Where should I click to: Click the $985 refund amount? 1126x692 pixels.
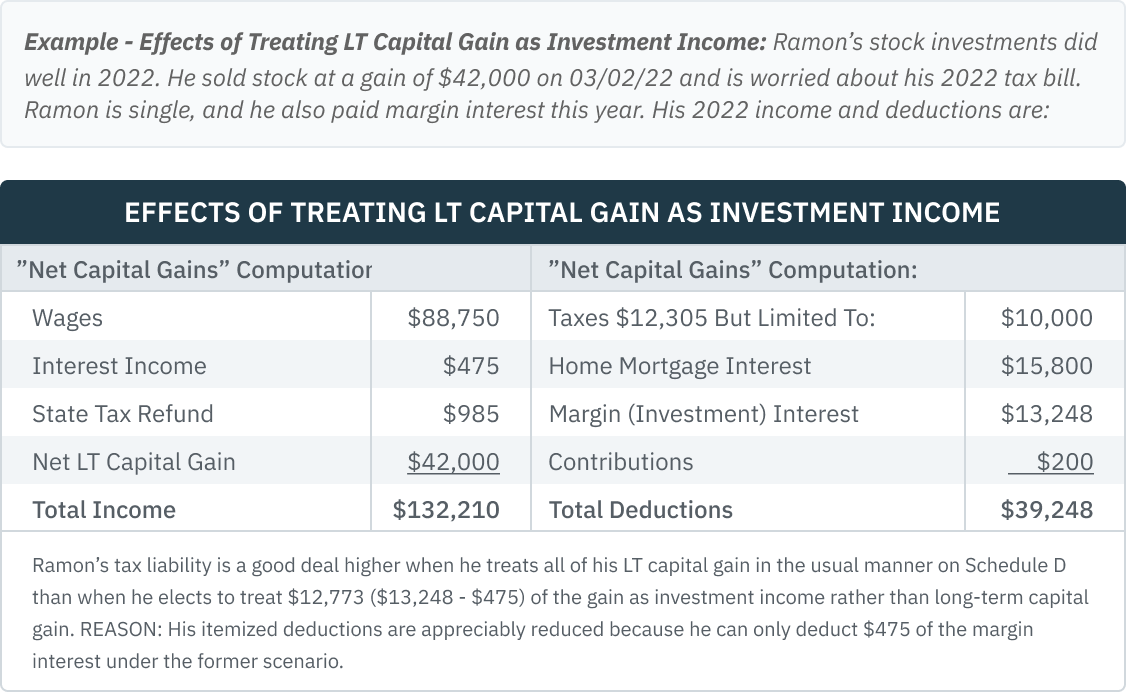point(471,414)
